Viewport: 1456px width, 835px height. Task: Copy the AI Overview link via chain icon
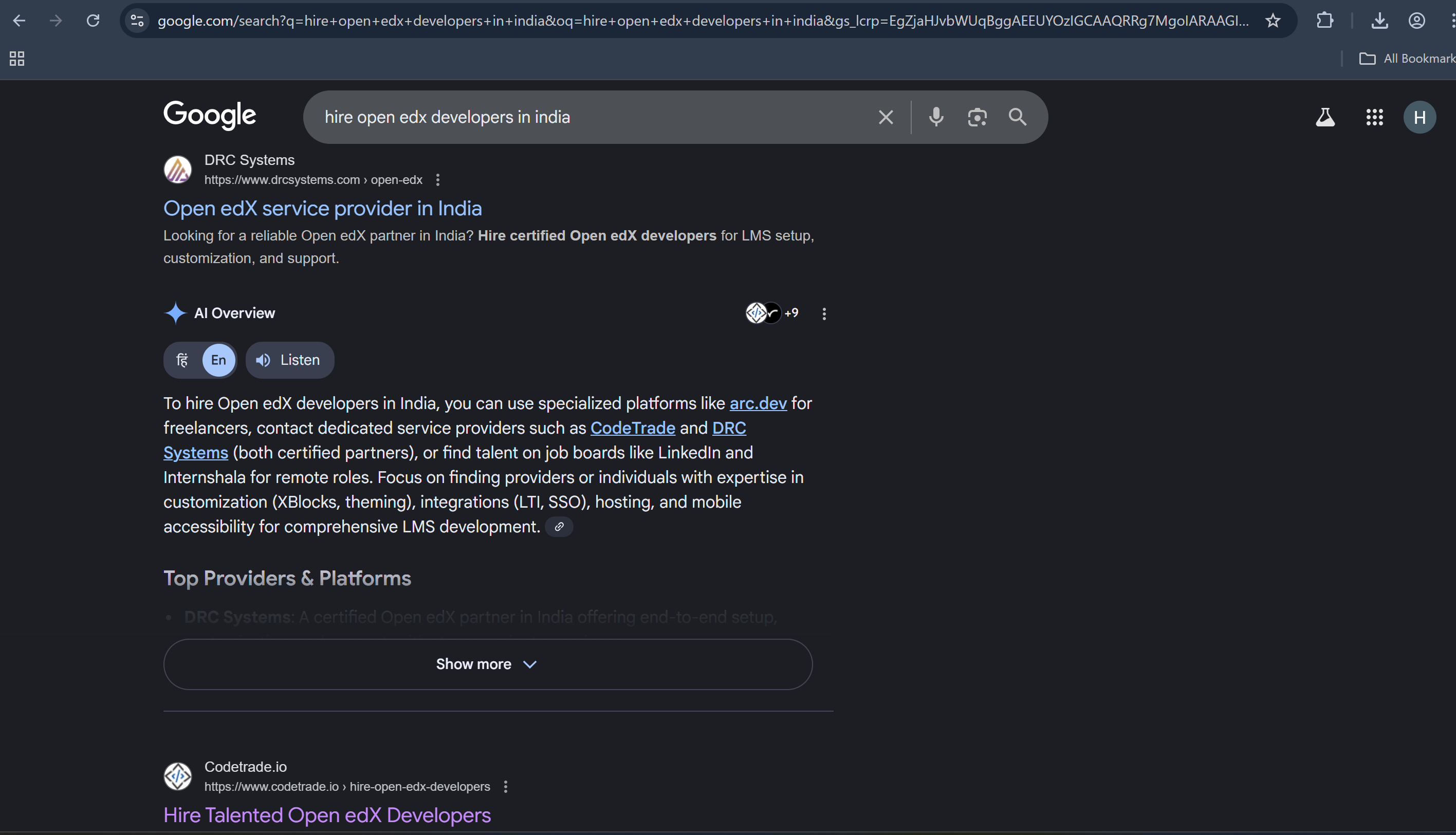pos(559,527)
